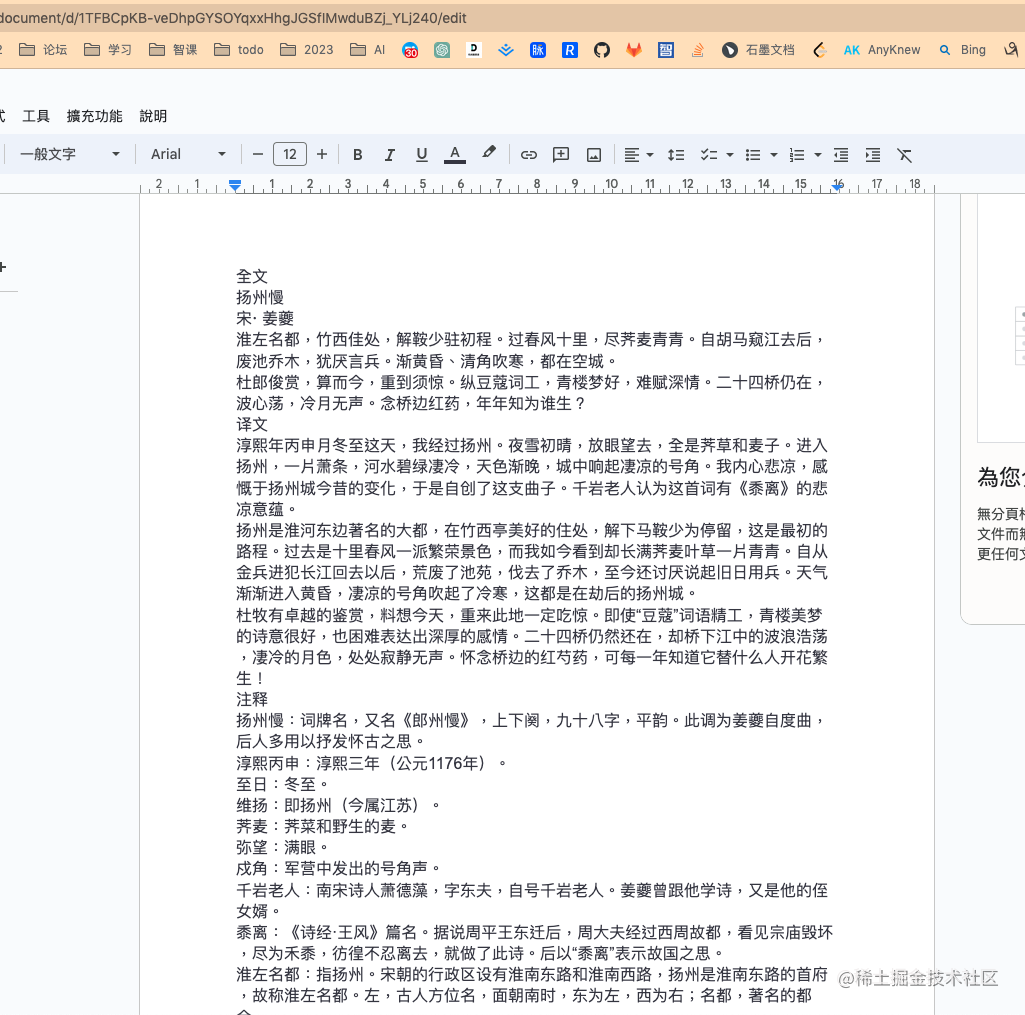Click the line 弥望：满眼。
The height and width of the screenshot is (1015, 1025).
click(282, 848)
